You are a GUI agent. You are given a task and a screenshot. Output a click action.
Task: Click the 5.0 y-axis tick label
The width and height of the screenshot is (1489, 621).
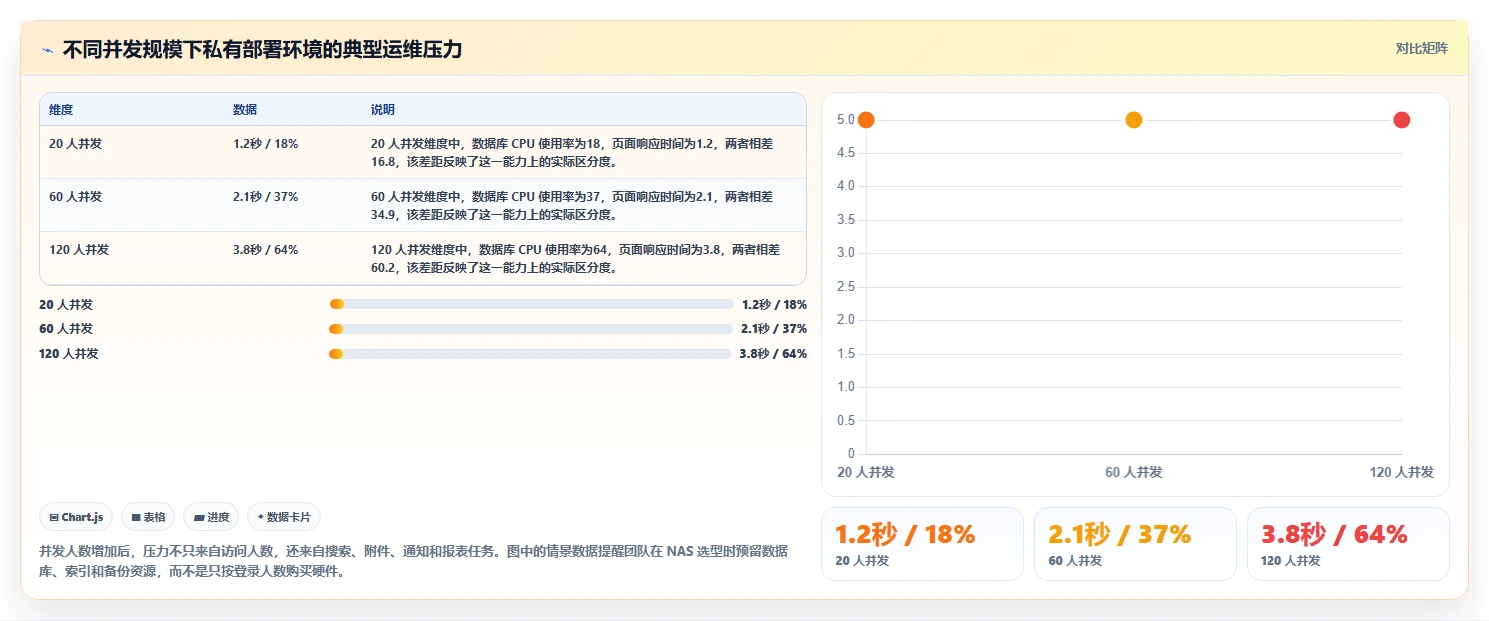pos(845,120)
